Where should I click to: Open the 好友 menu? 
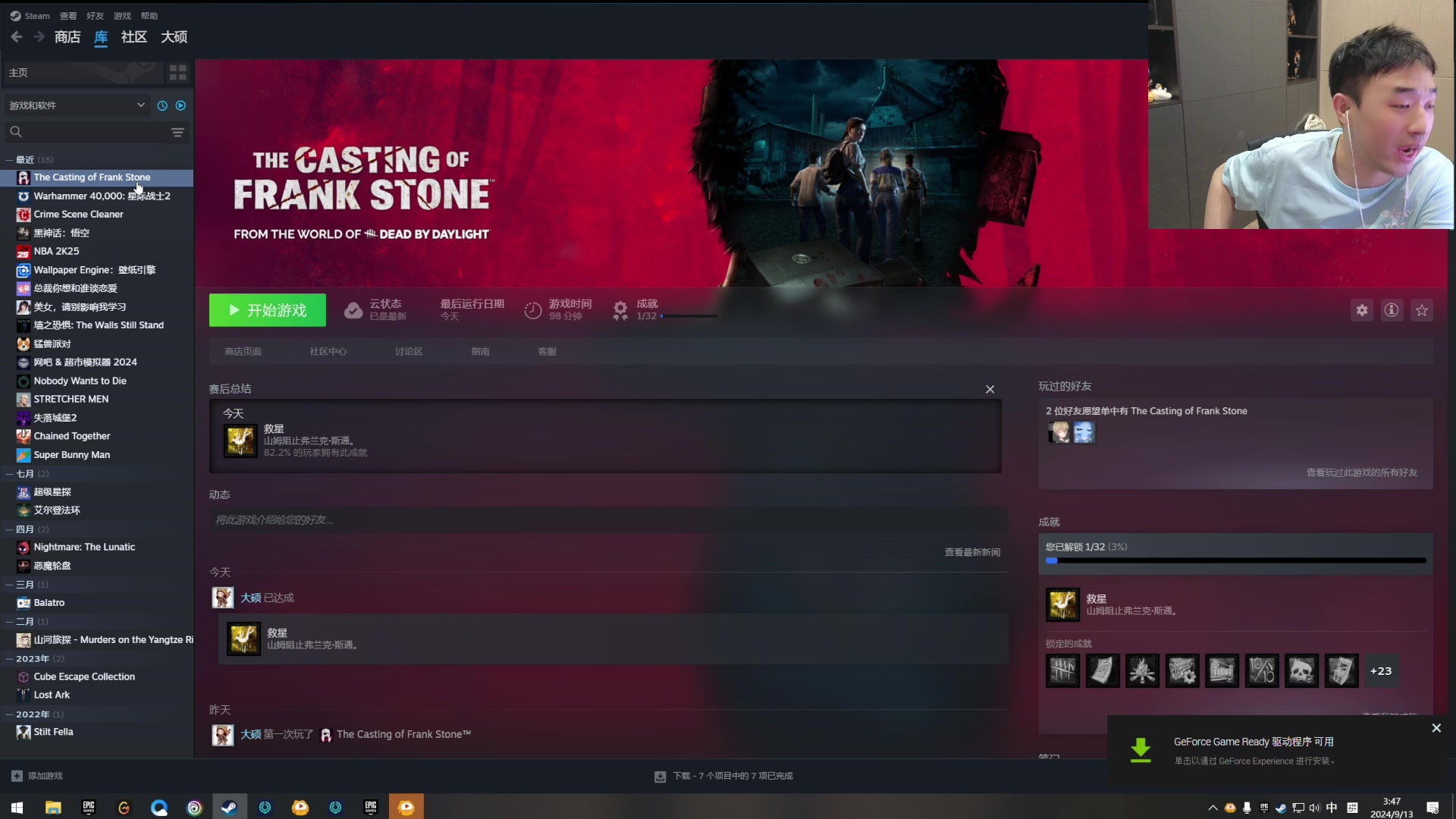[96, 16]
